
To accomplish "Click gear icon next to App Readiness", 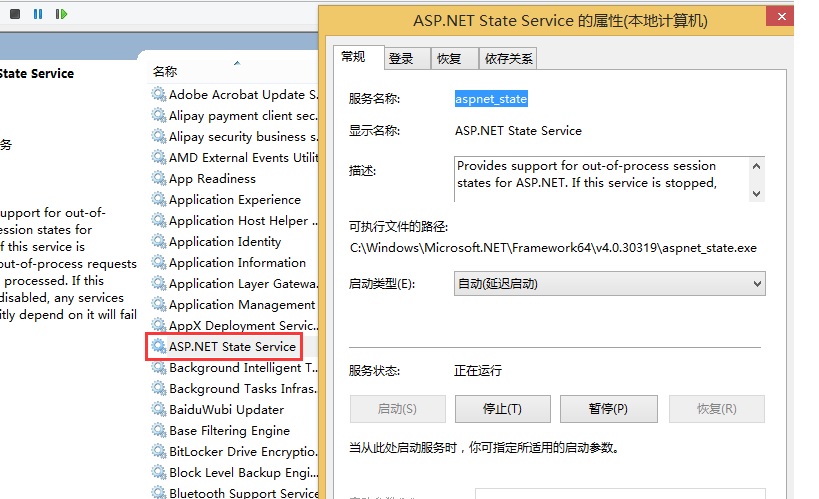I will [x=159, y=178].
